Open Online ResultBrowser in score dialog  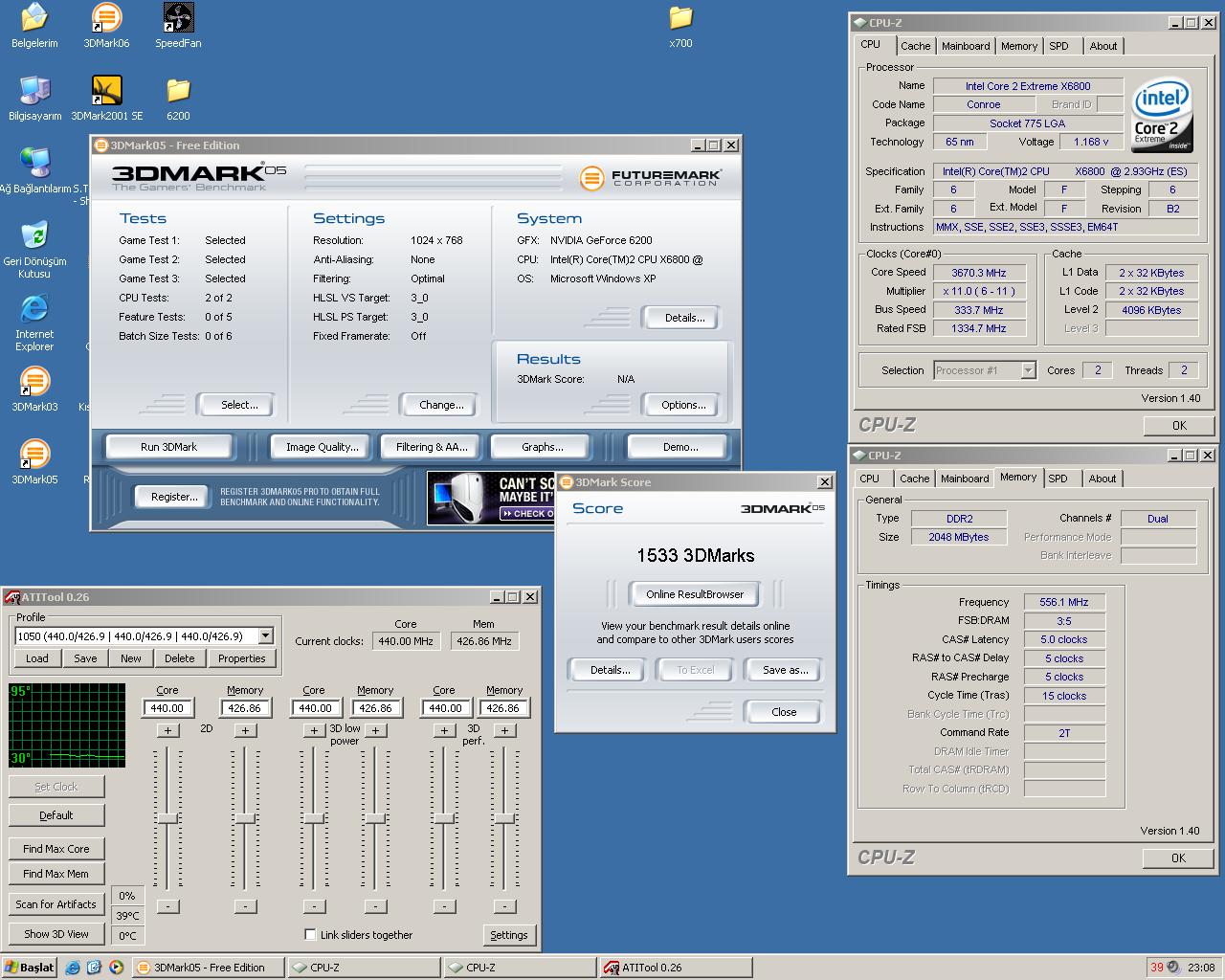pos(695,594)
